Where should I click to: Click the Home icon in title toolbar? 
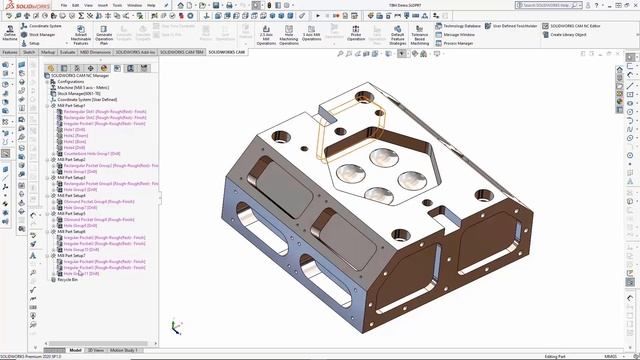[x=180, y=5]
